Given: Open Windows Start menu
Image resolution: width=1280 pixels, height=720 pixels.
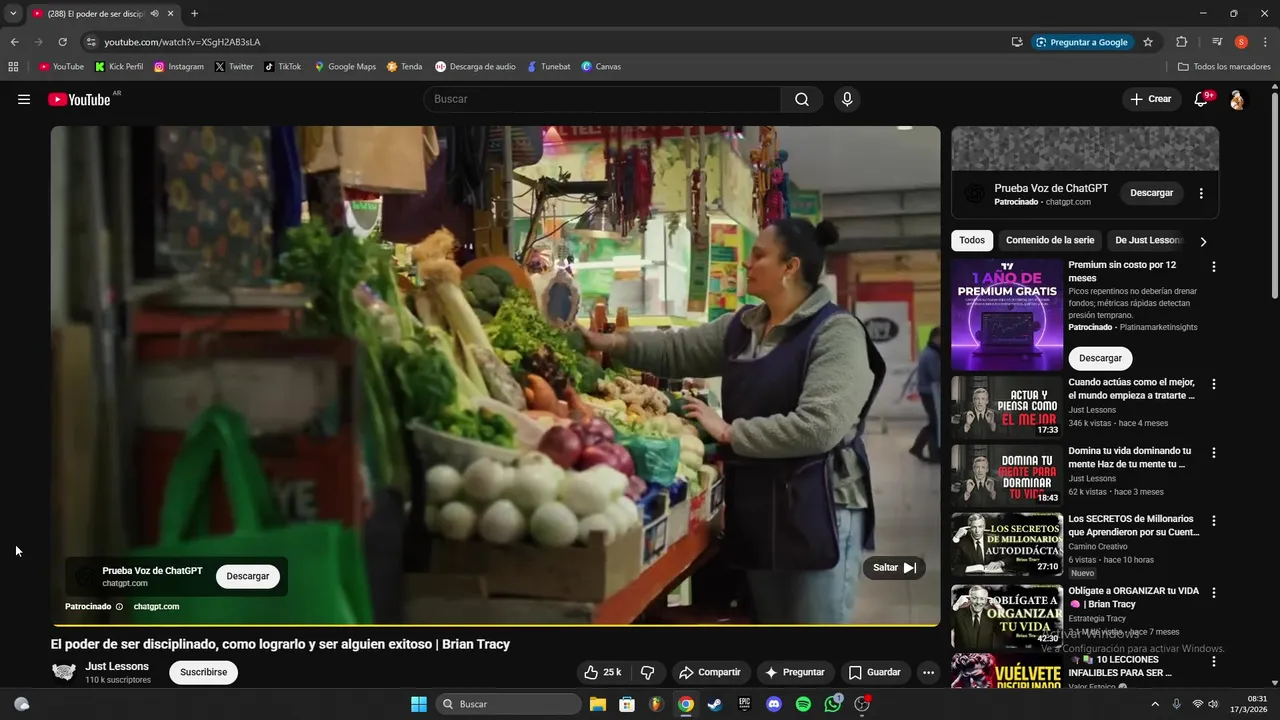Looking at the screenshot, I should click(x=419, y=704).
